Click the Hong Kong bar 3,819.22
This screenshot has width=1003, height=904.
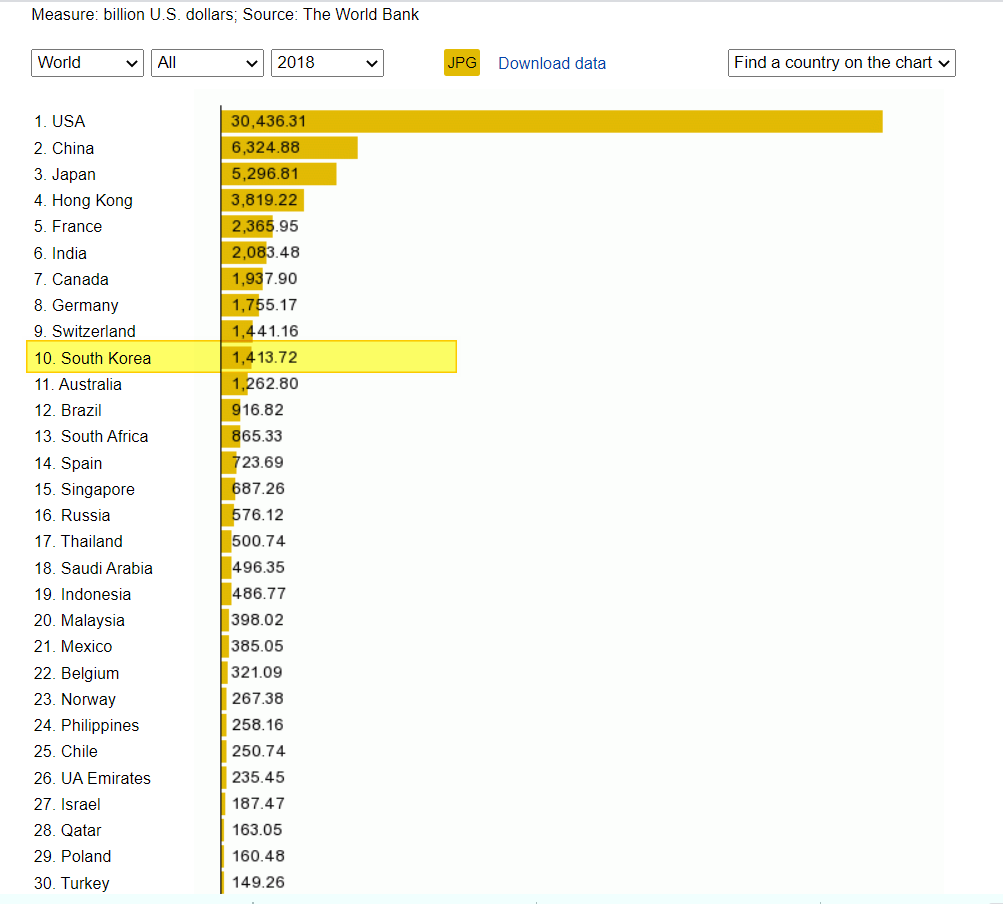(263, 200)
